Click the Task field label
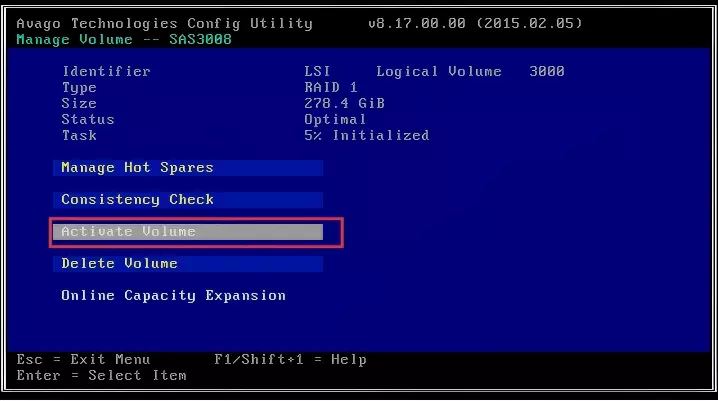Image resolution: width=718 pixels, height=401 pixels. (x=79, y=136)
